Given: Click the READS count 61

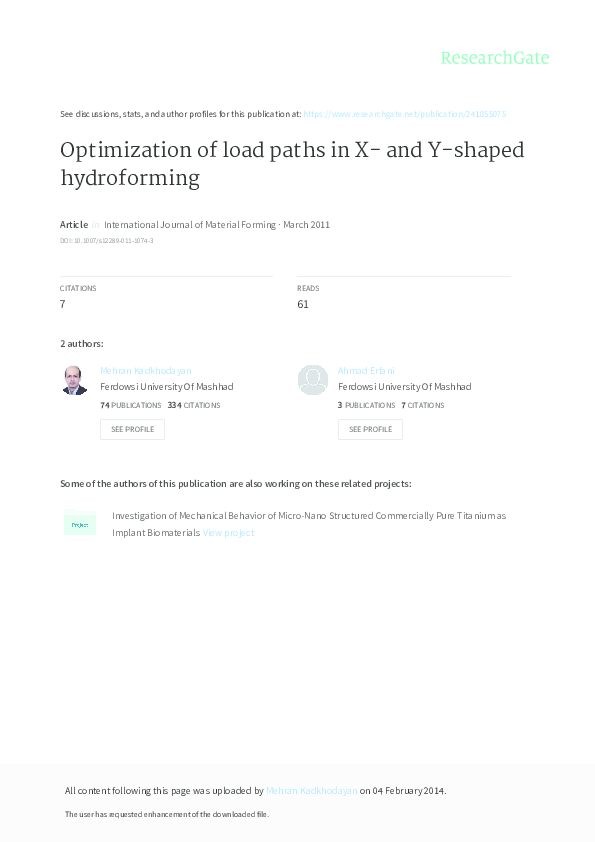Looking at the screenshot, I should pos(302,303).
